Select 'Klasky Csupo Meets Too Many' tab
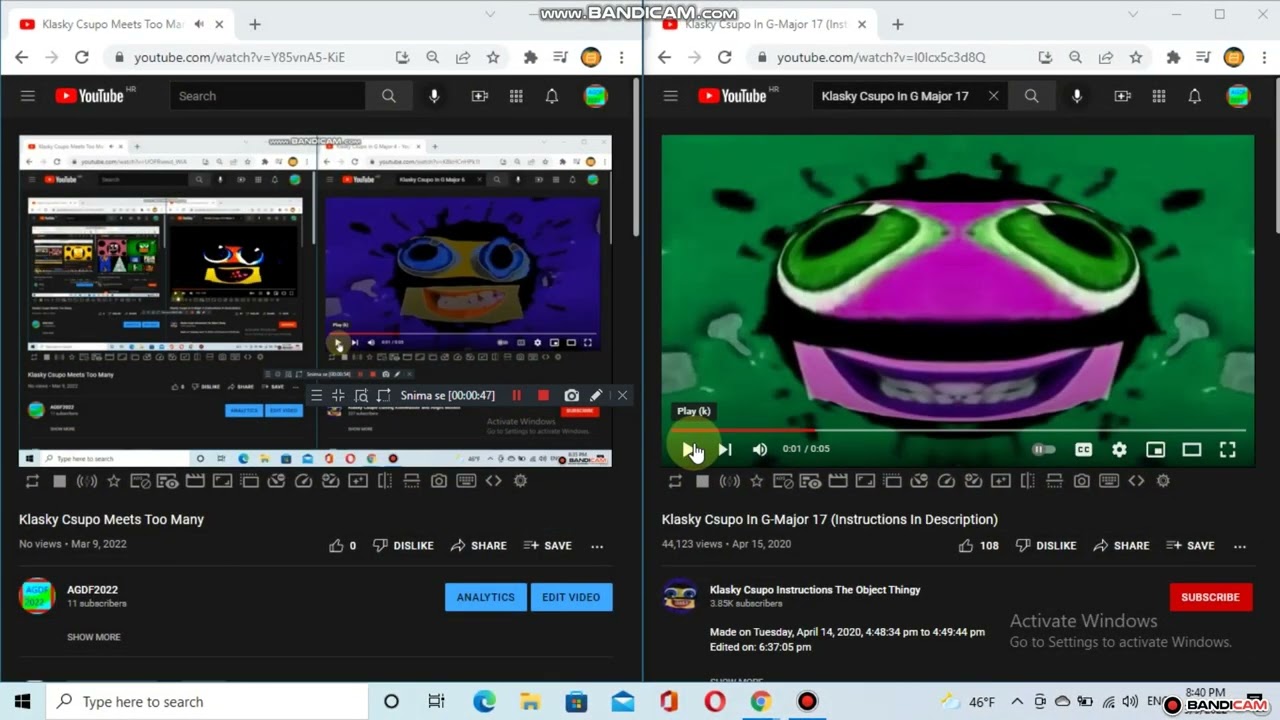This screenshot has height=720, width=1280. 112,24
